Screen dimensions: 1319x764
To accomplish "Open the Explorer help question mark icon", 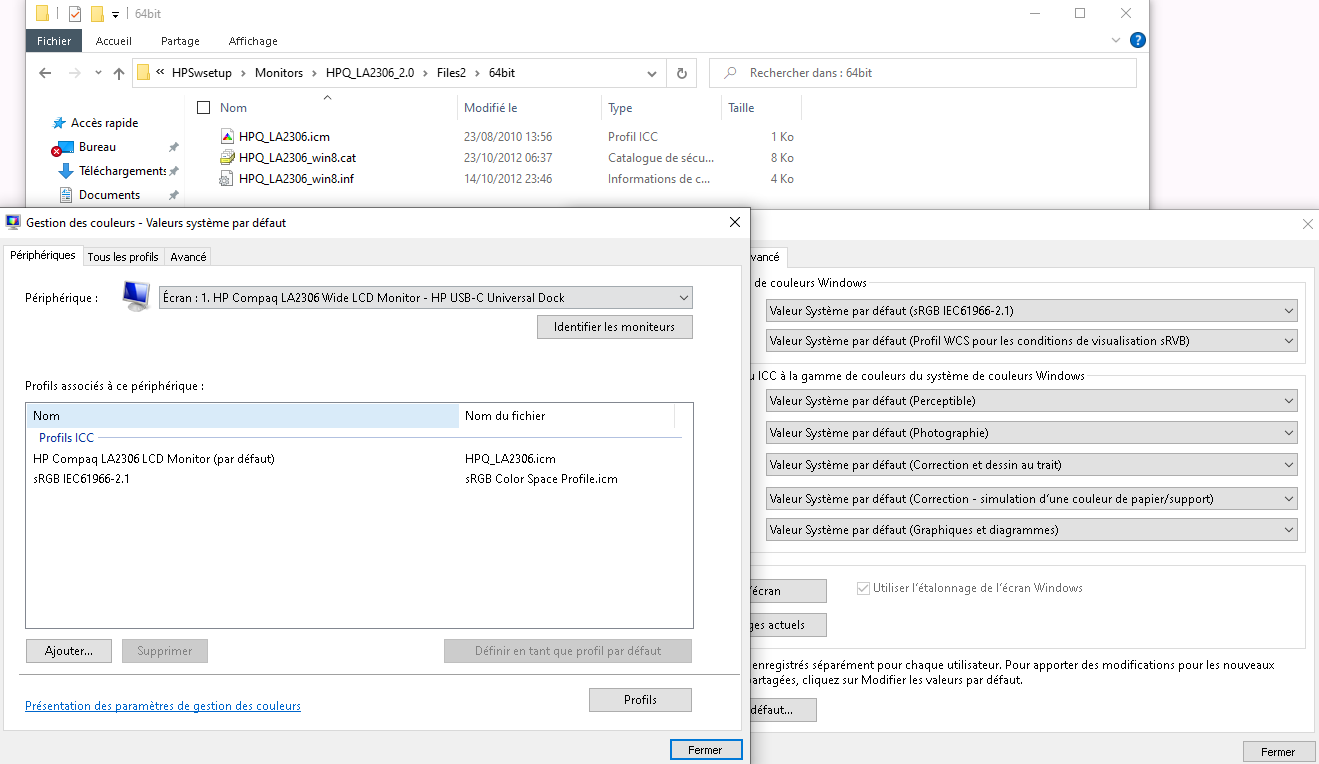I will coord(1137,41).
